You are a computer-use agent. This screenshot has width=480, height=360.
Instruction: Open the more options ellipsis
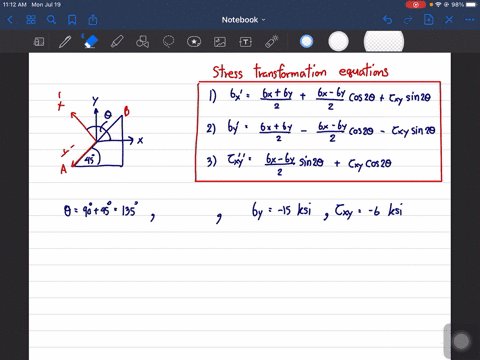[470, 20]
